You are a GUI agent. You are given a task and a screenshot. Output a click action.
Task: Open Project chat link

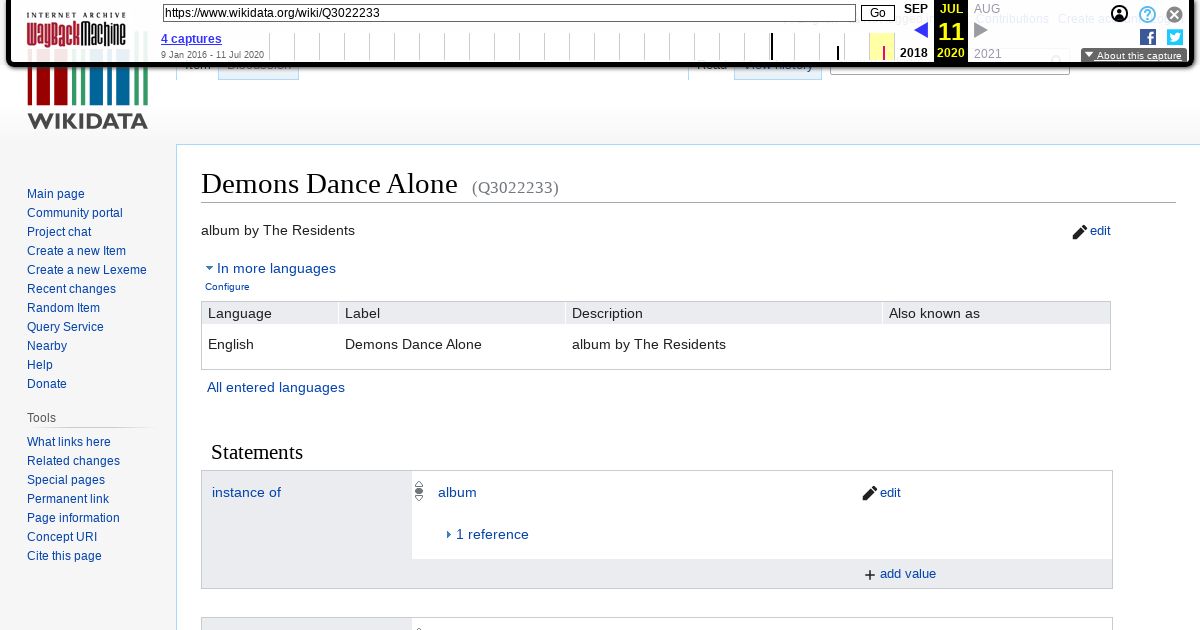pos(59,232)
